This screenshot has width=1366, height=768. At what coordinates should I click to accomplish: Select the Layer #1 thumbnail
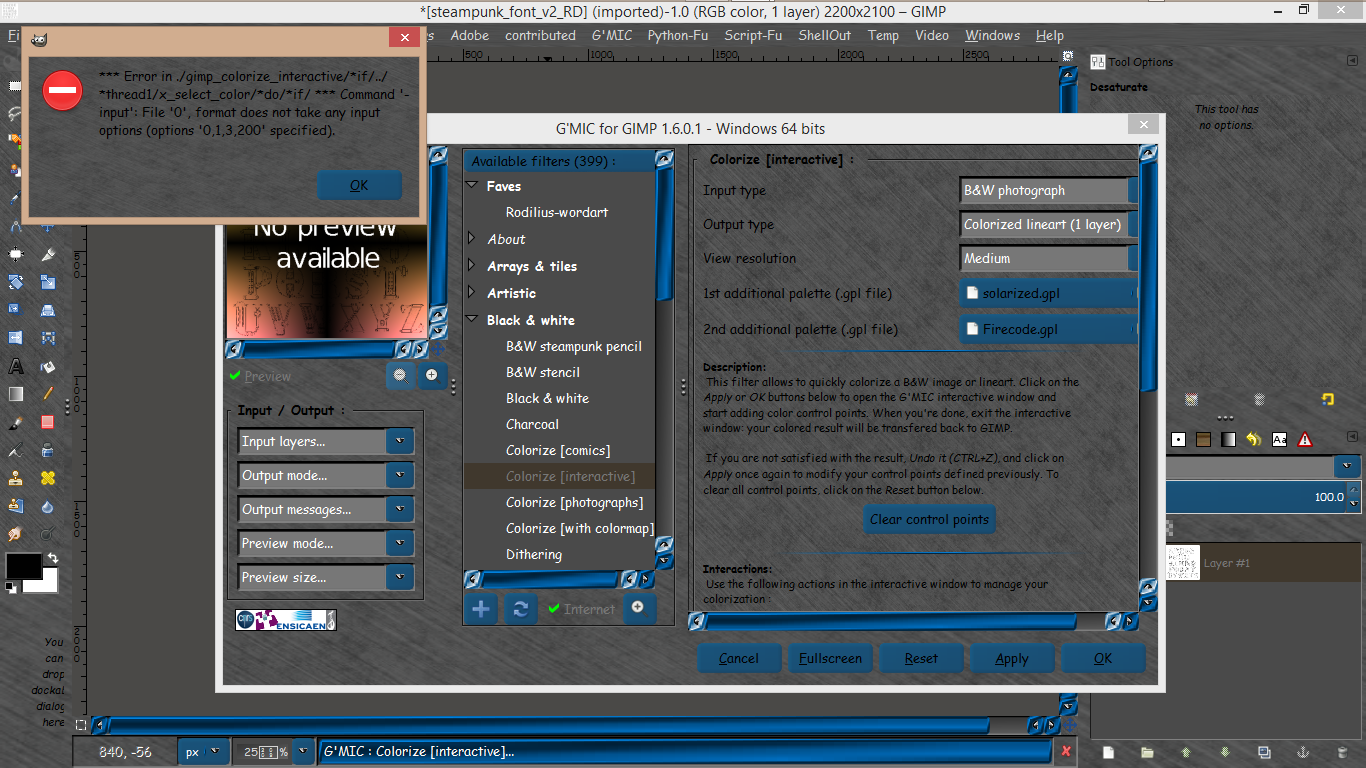click(1183, 563)
